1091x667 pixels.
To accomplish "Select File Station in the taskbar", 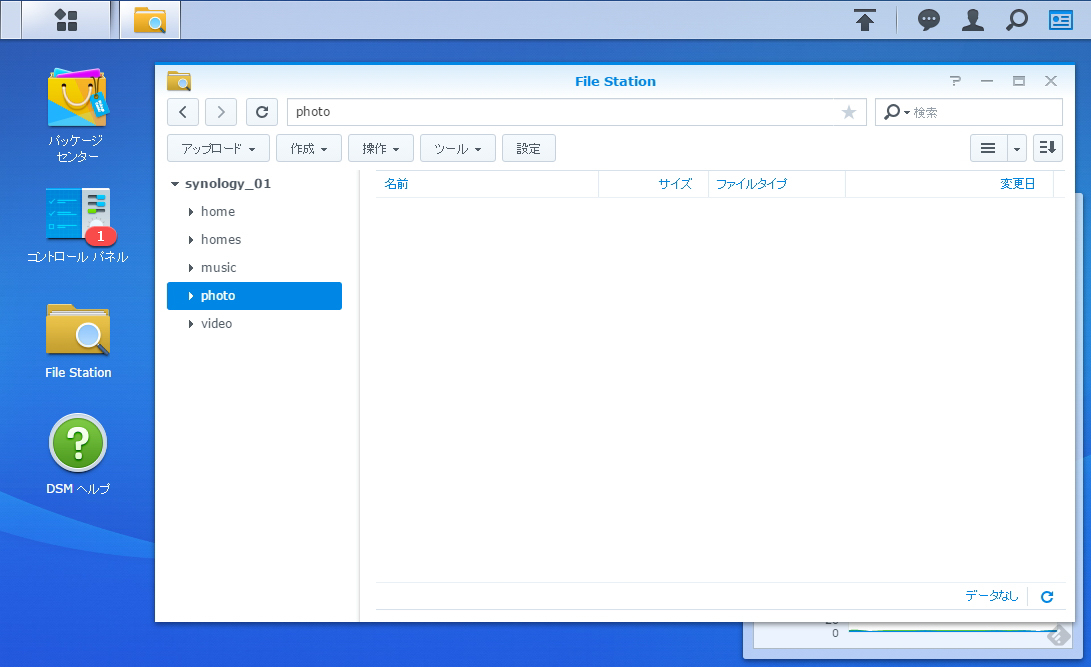I will pos(150,19).
